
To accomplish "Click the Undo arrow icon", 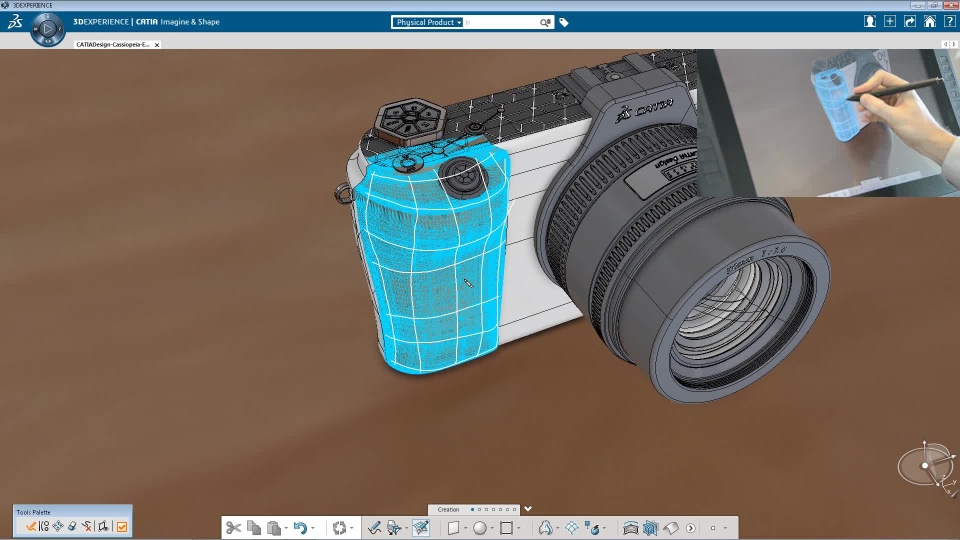I will click(300, 528).
